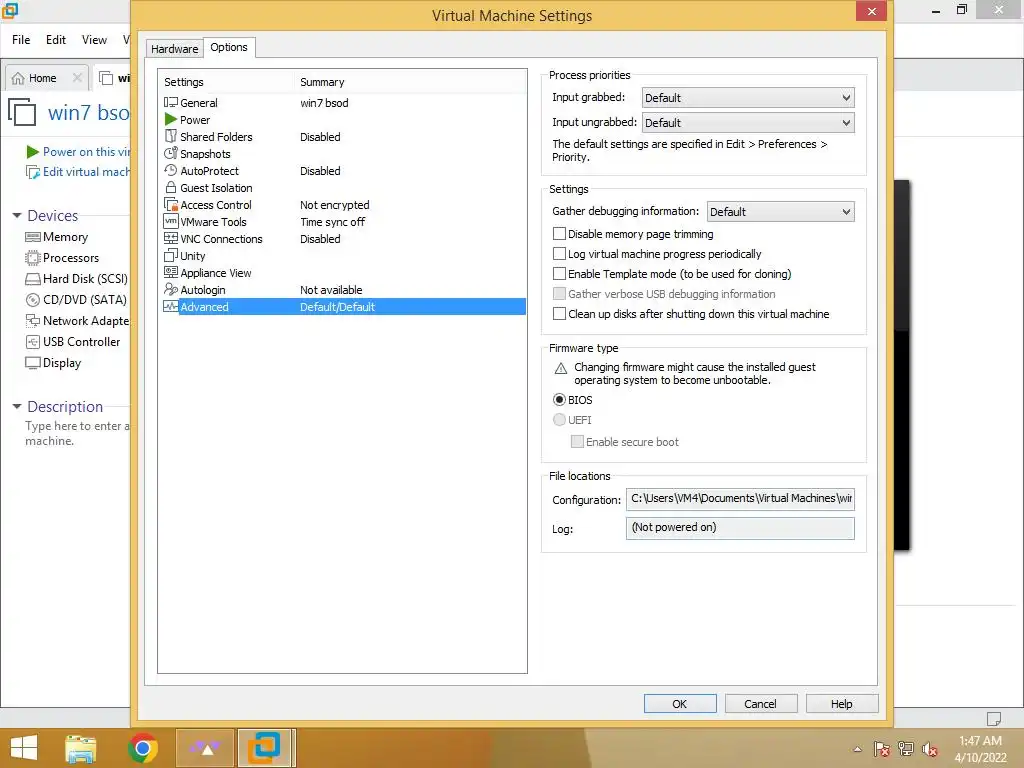This screenshot has height=768, width=1024.
Task: Select the Unity icon
Action: click(x=170, y=255)
